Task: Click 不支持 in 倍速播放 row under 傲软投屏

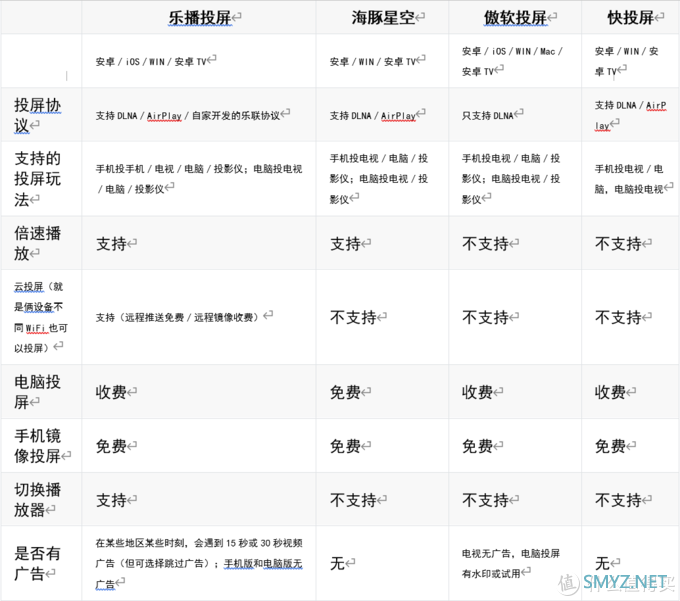Action: pyautogui.click(x=485, y=244)
